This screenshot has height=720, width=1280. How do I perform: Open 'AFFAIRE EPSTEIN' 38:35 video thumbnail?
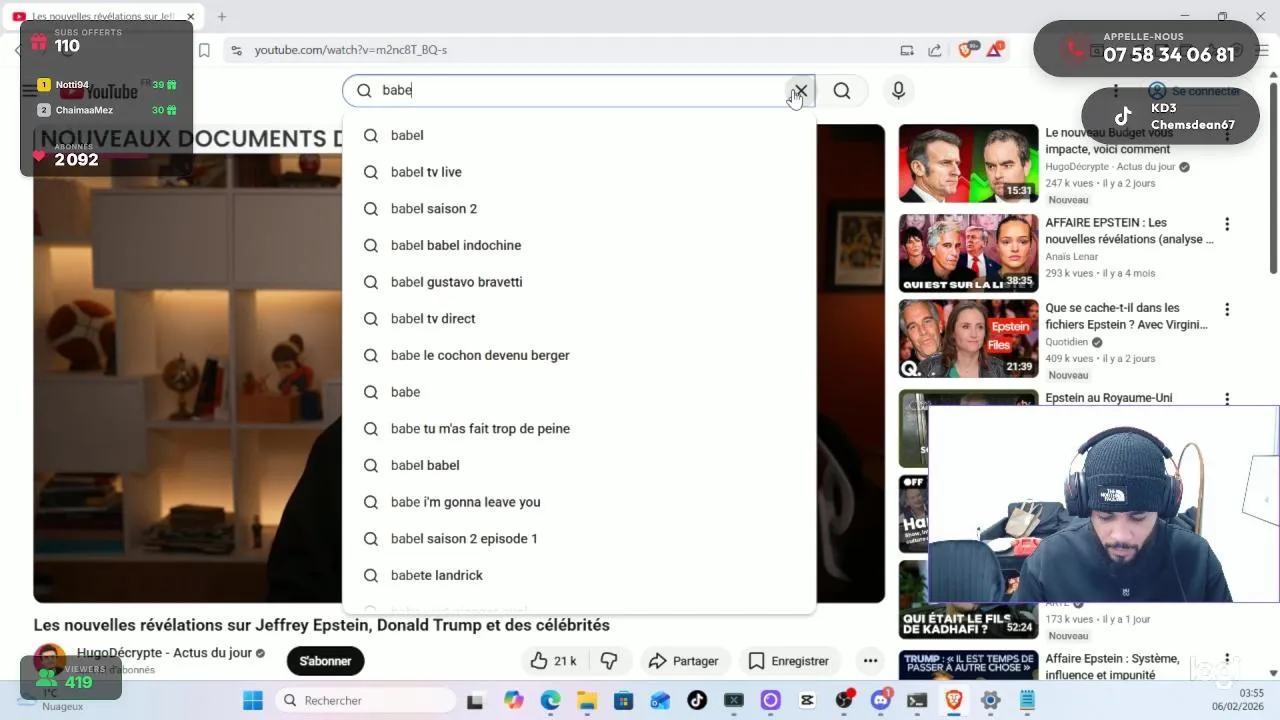[968, 253]
